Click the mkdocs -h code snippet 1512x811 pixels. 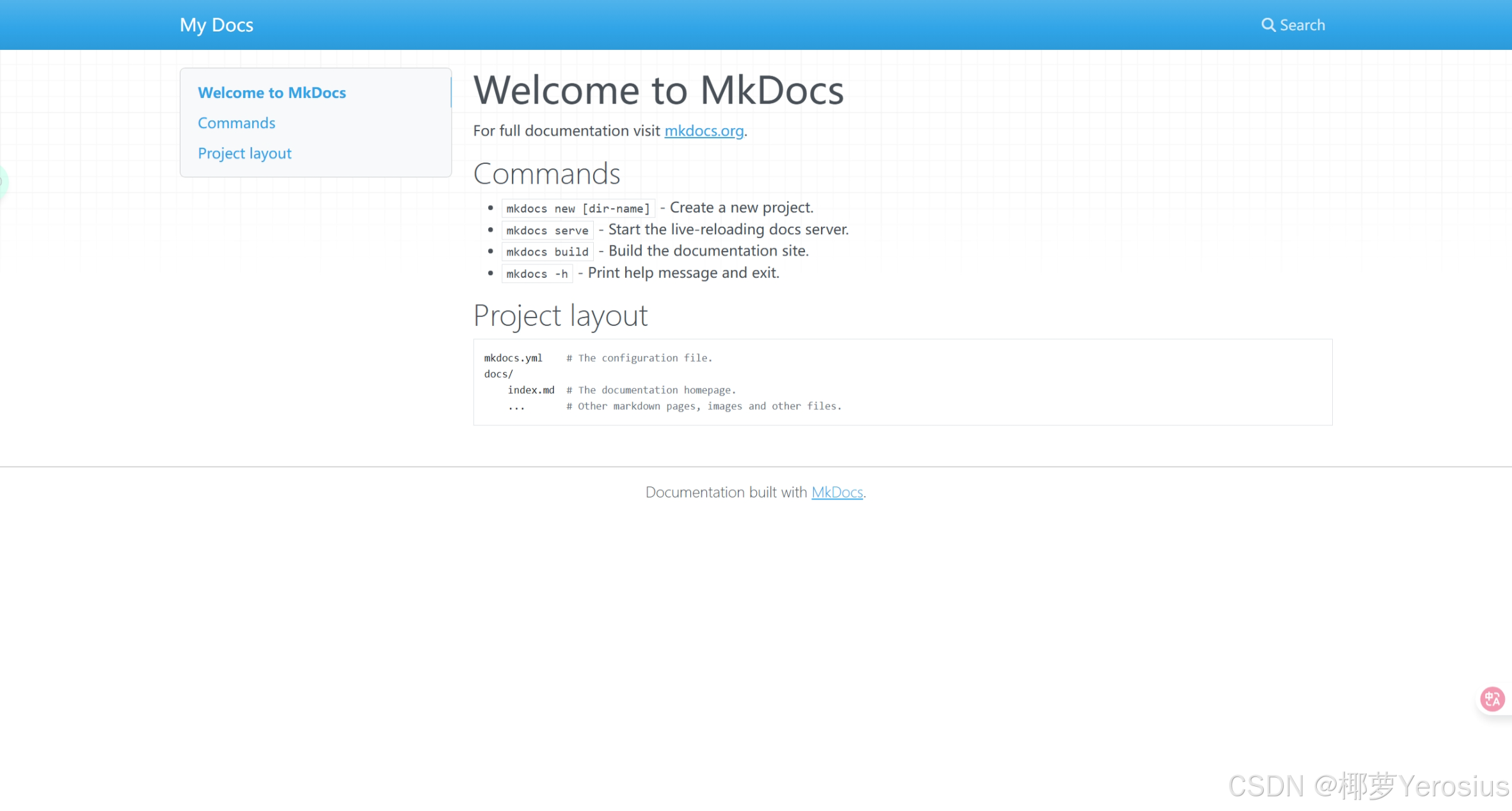point(536,274)
